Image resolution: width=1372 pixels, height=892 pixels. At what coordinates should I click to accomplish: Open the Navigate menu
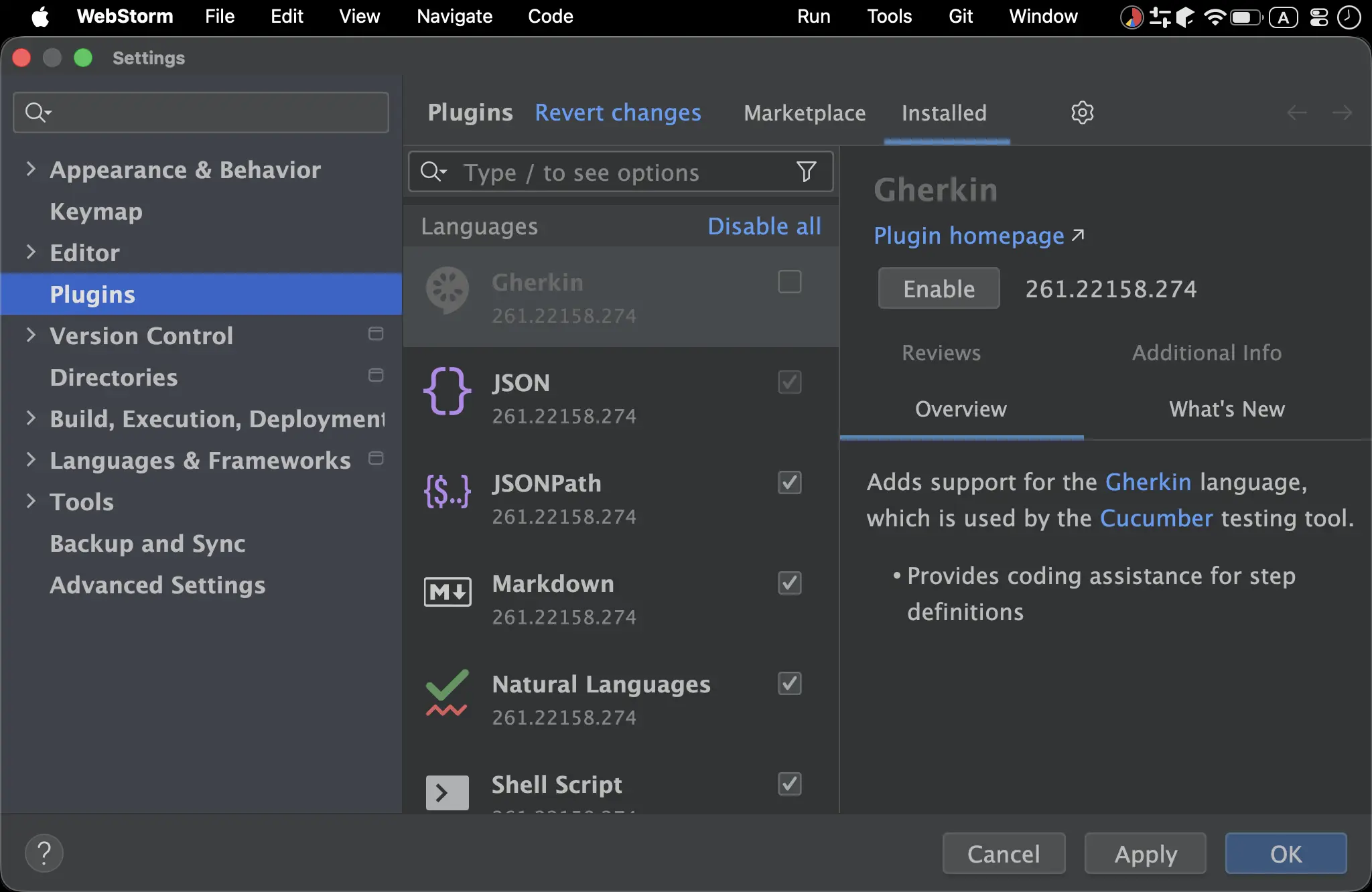point(454,17)
